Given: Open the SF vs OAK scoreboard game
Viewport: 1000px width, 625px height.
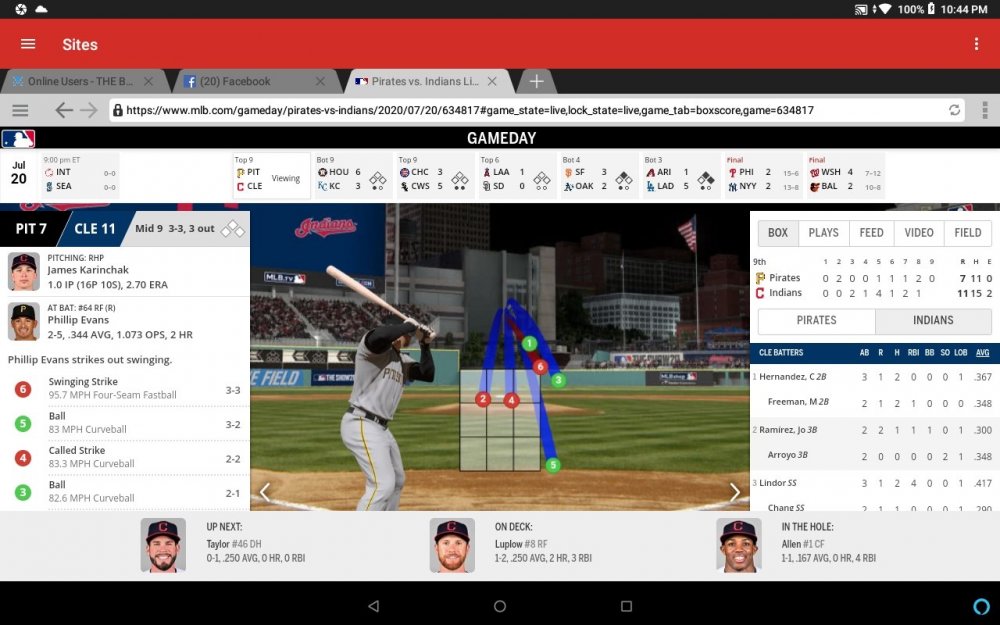Looking at the screenshot, I should [x=599, y=175].
